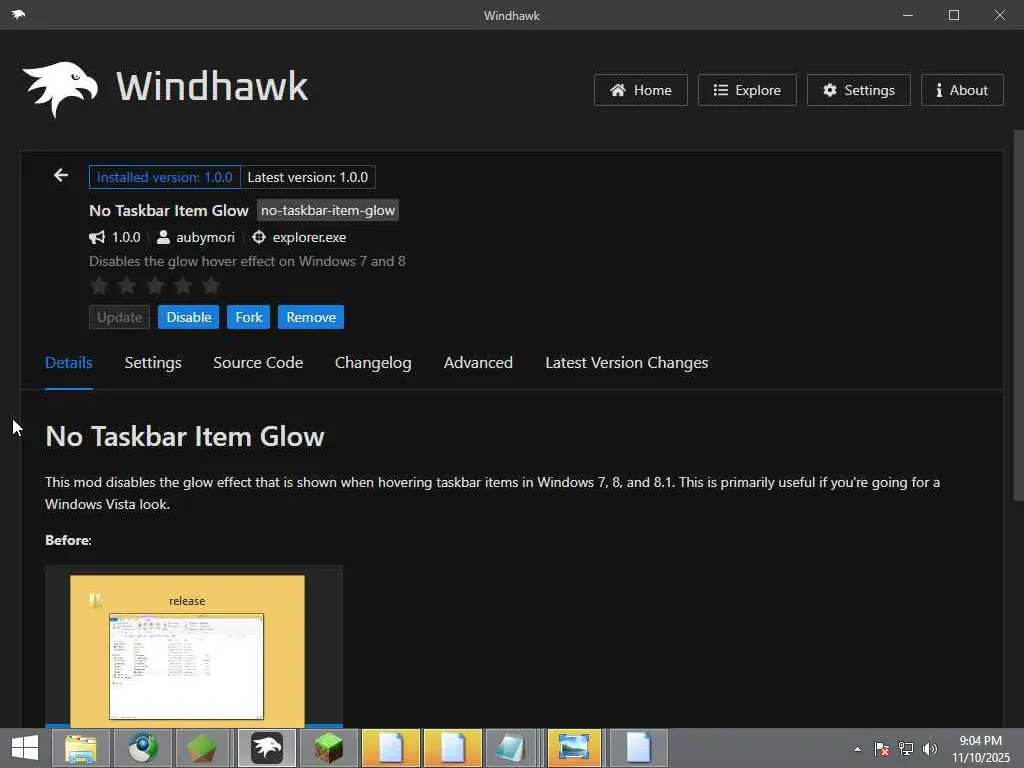Open the Explore mods page
The height and width of the screenshot is (768, 1024).
747,90
